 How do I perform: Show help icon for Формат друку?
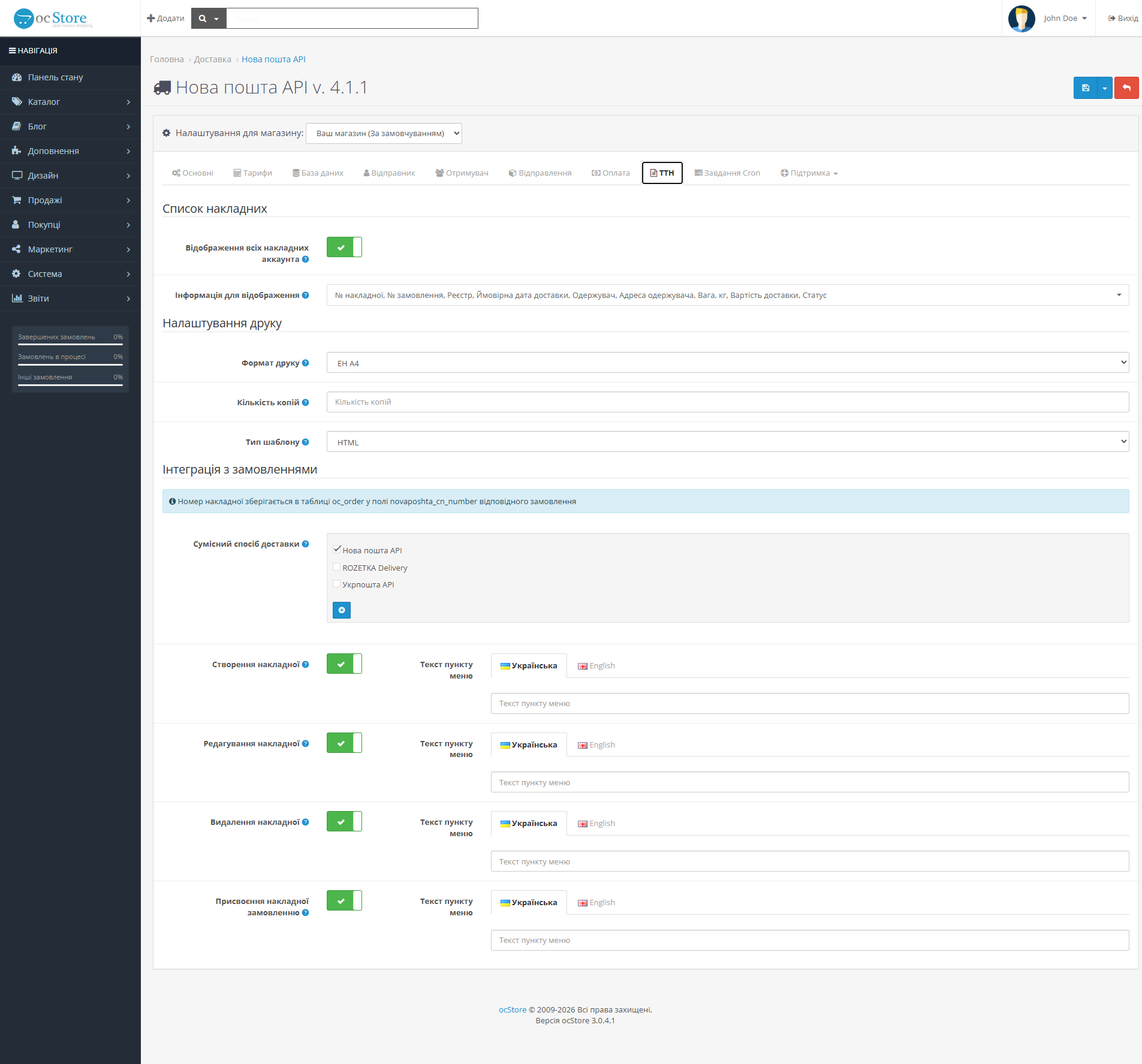[x=306, y=363]
